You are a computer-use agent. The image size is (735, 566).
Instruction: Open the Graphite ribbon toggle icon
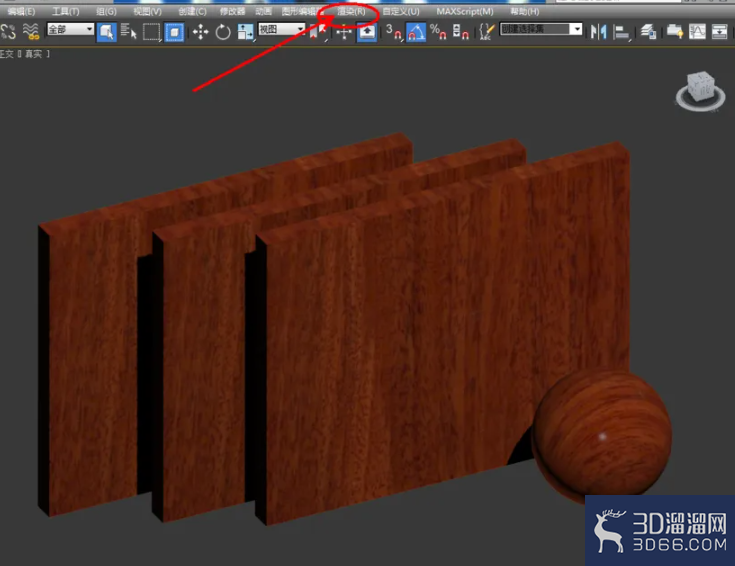675,32
